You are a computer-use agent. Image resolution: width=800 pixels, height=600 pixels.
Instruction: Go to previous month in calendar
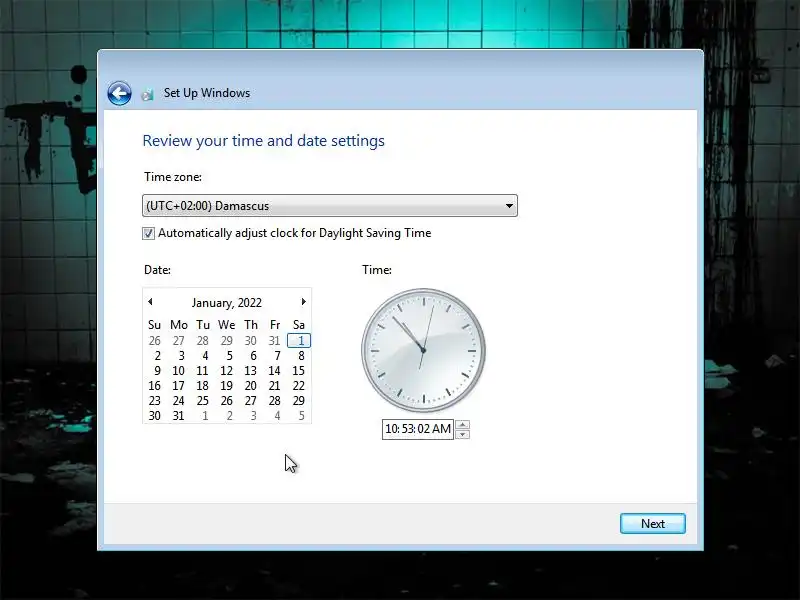pos(150,302)
